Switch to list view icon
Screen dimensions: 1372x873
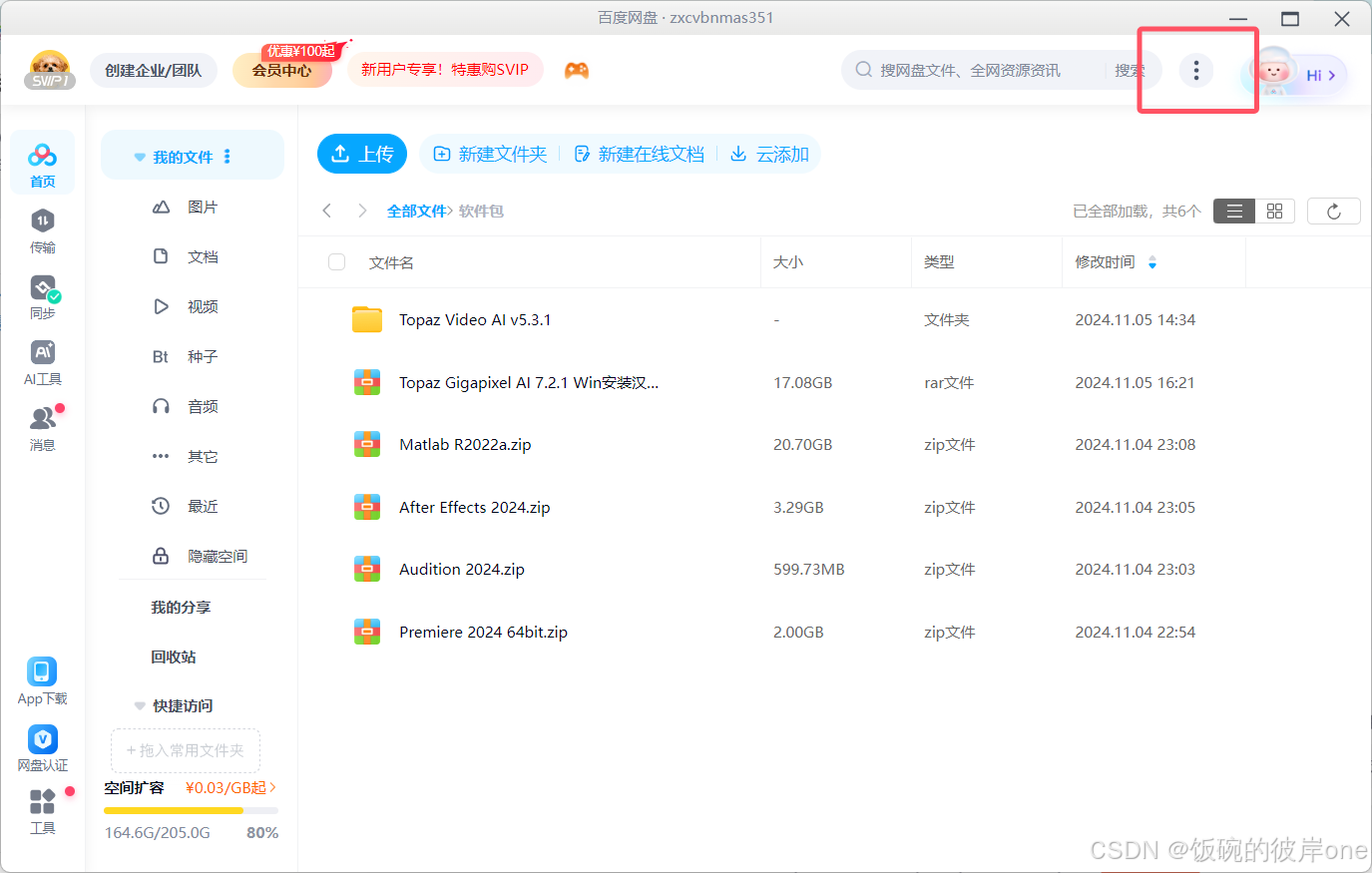(x=1234, y=211)
